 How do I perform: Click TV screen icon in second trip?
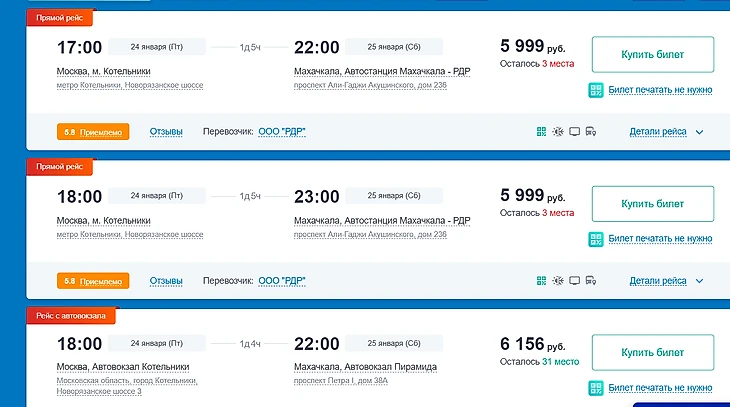pyautogui.click(x=574, y=281)
